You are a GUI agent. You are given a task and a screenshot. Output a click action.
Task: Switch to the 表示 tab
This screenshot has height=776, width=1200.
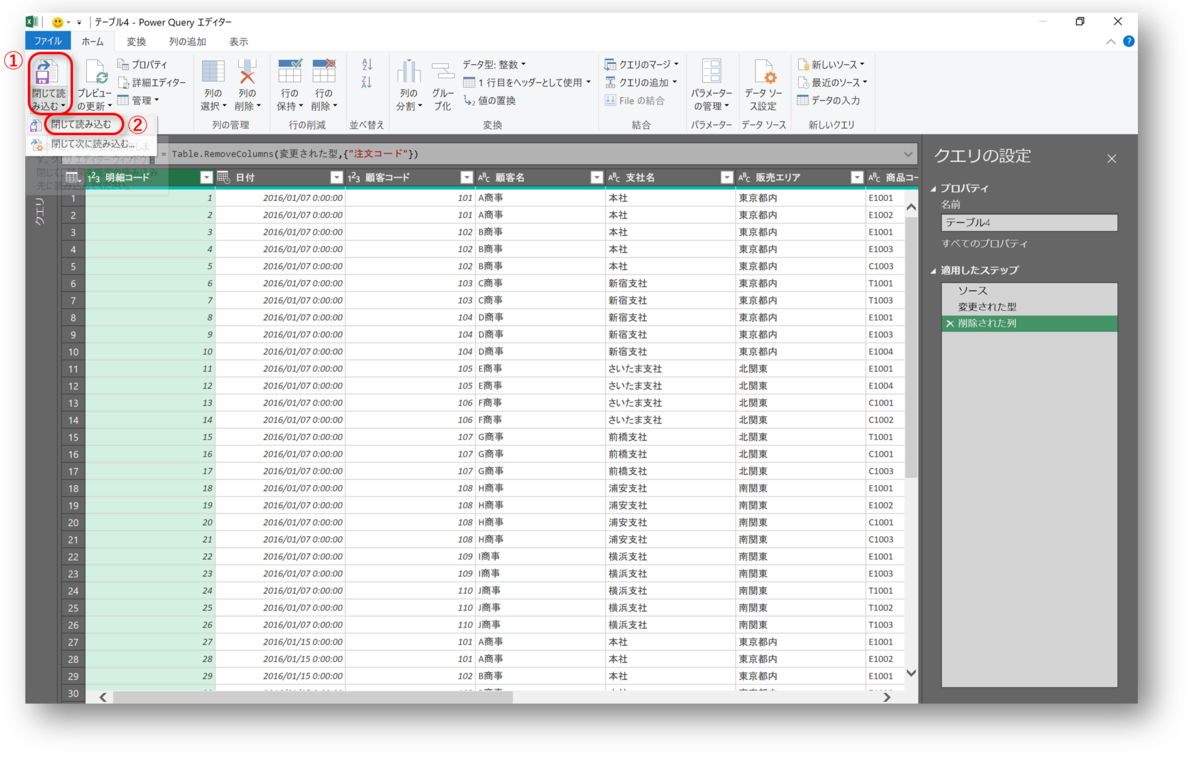click(238, 42)
